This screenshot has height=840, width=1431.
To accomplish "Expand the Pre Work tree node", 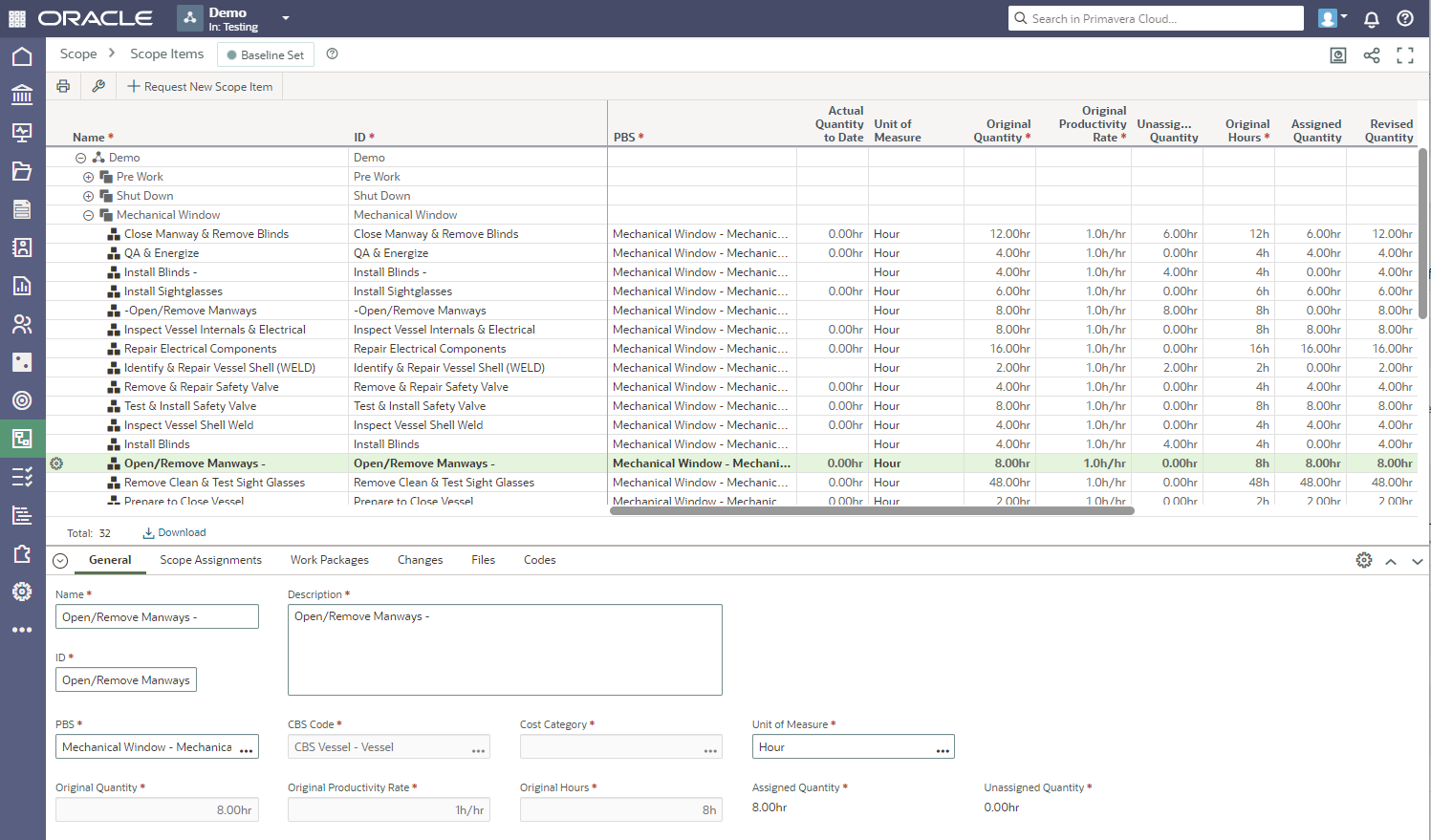I will pos(89,177).
